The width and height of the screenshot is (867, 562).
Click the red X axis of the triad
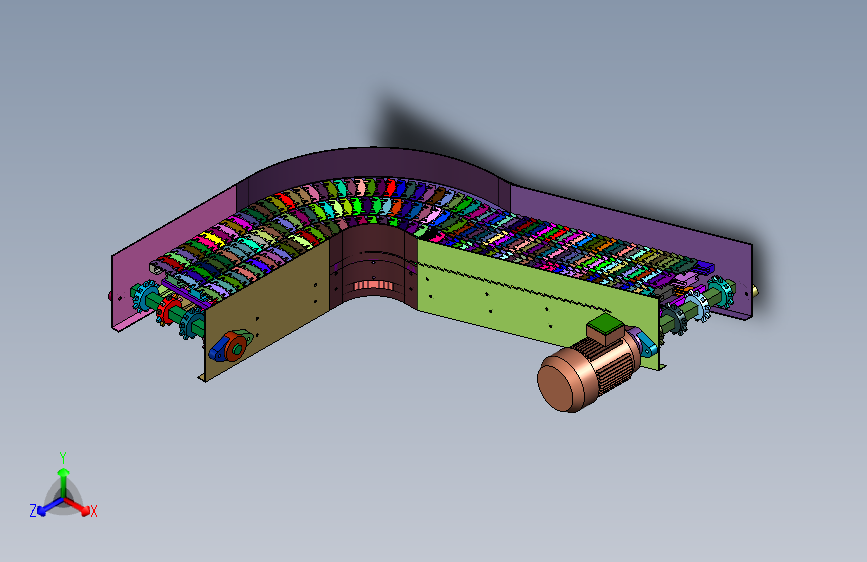click(79, 507)
